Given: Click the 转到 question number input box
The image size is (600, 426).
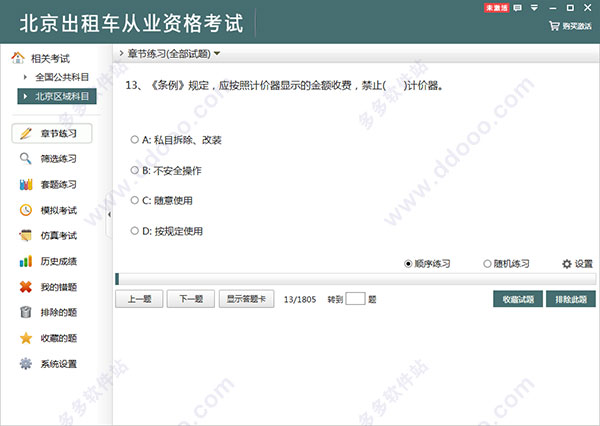Looking at the screenshot, I should pos(355,299).
